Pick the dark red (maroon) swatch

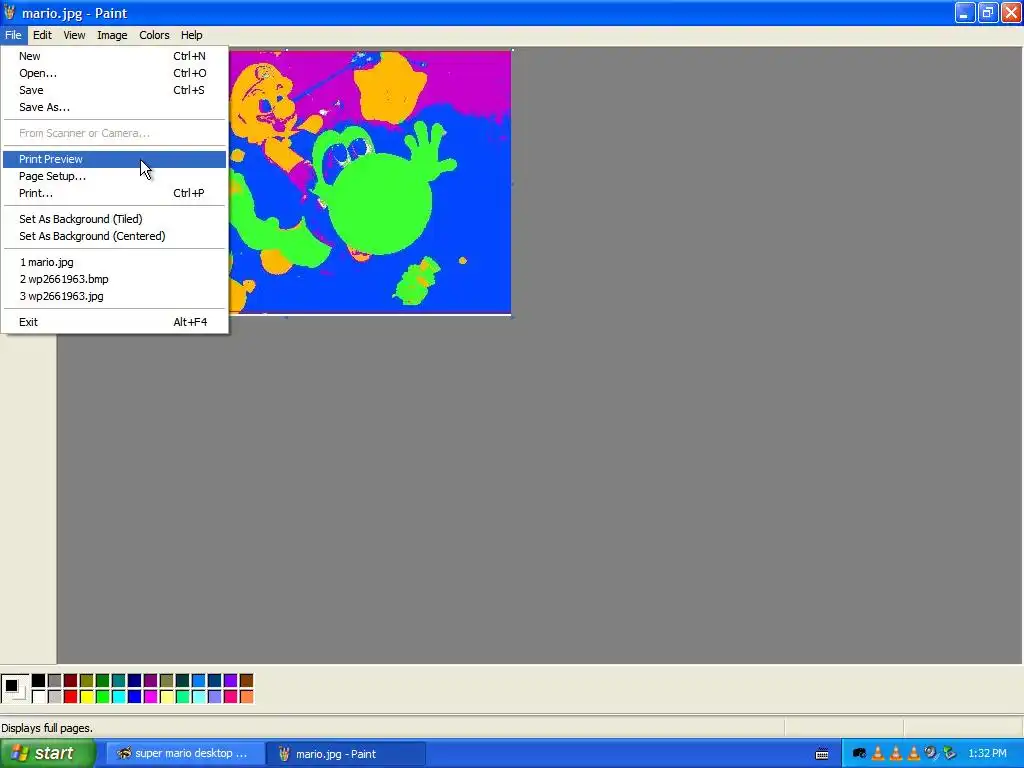71,680
